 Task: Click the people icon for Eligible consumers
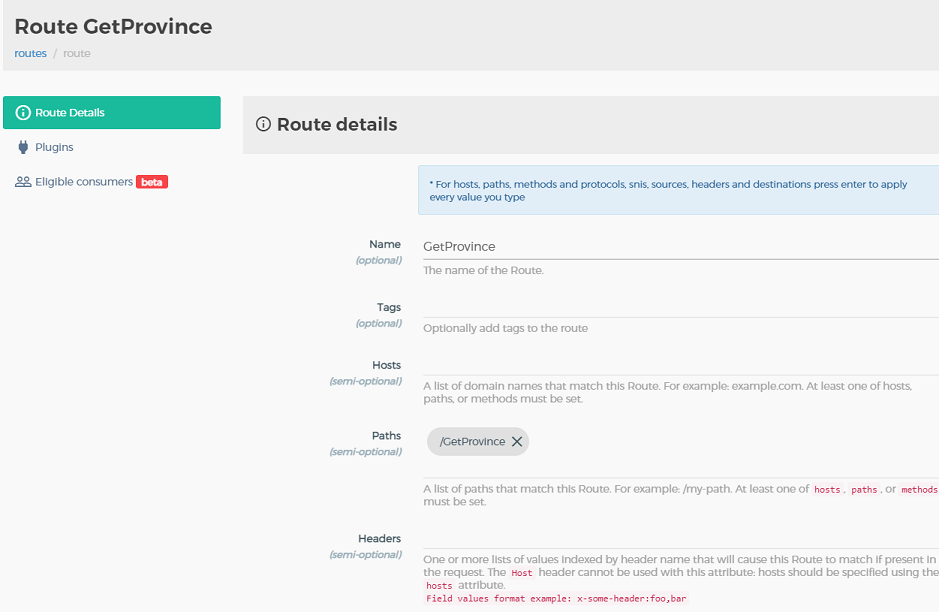(x=23, y=182)
